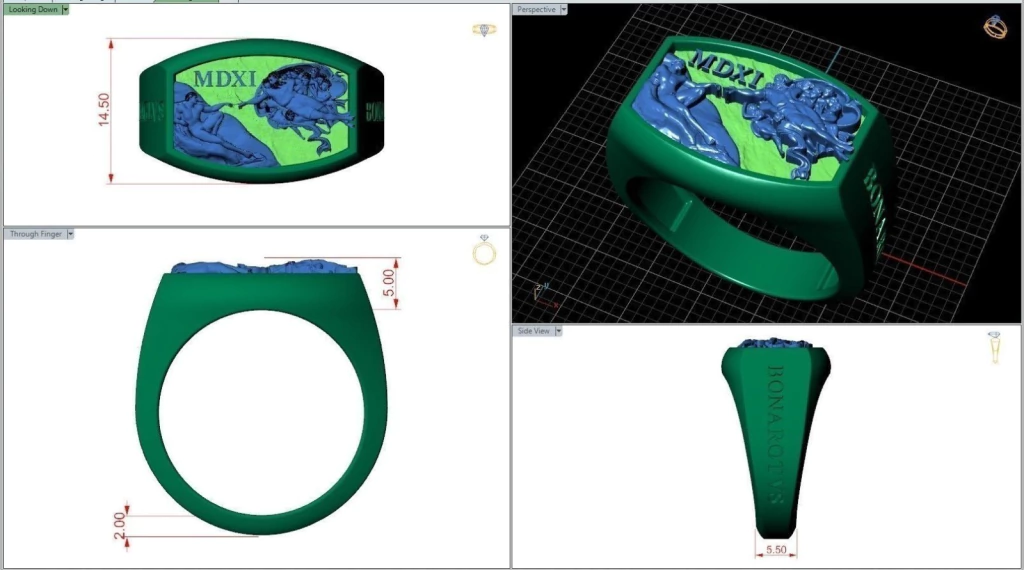Open the Looking Down viewport dropdown arrow
The image size is (1024, 570).
(65, 9)
